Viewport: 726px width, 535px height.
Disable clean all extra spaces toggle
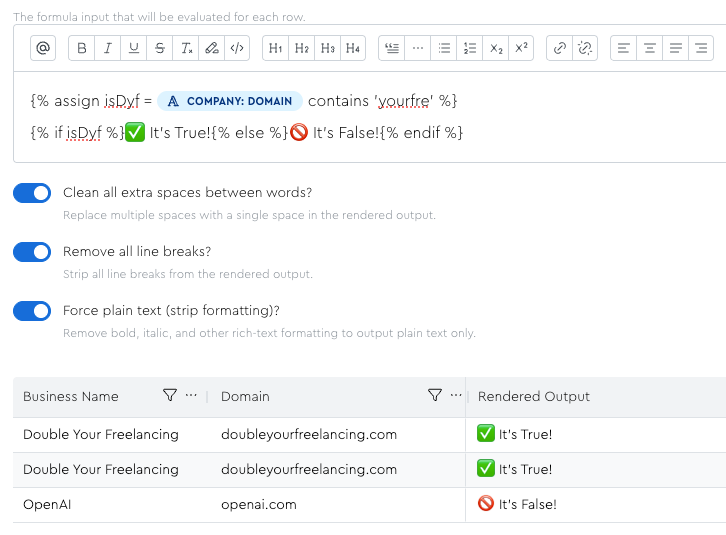(x=32, y=193)
